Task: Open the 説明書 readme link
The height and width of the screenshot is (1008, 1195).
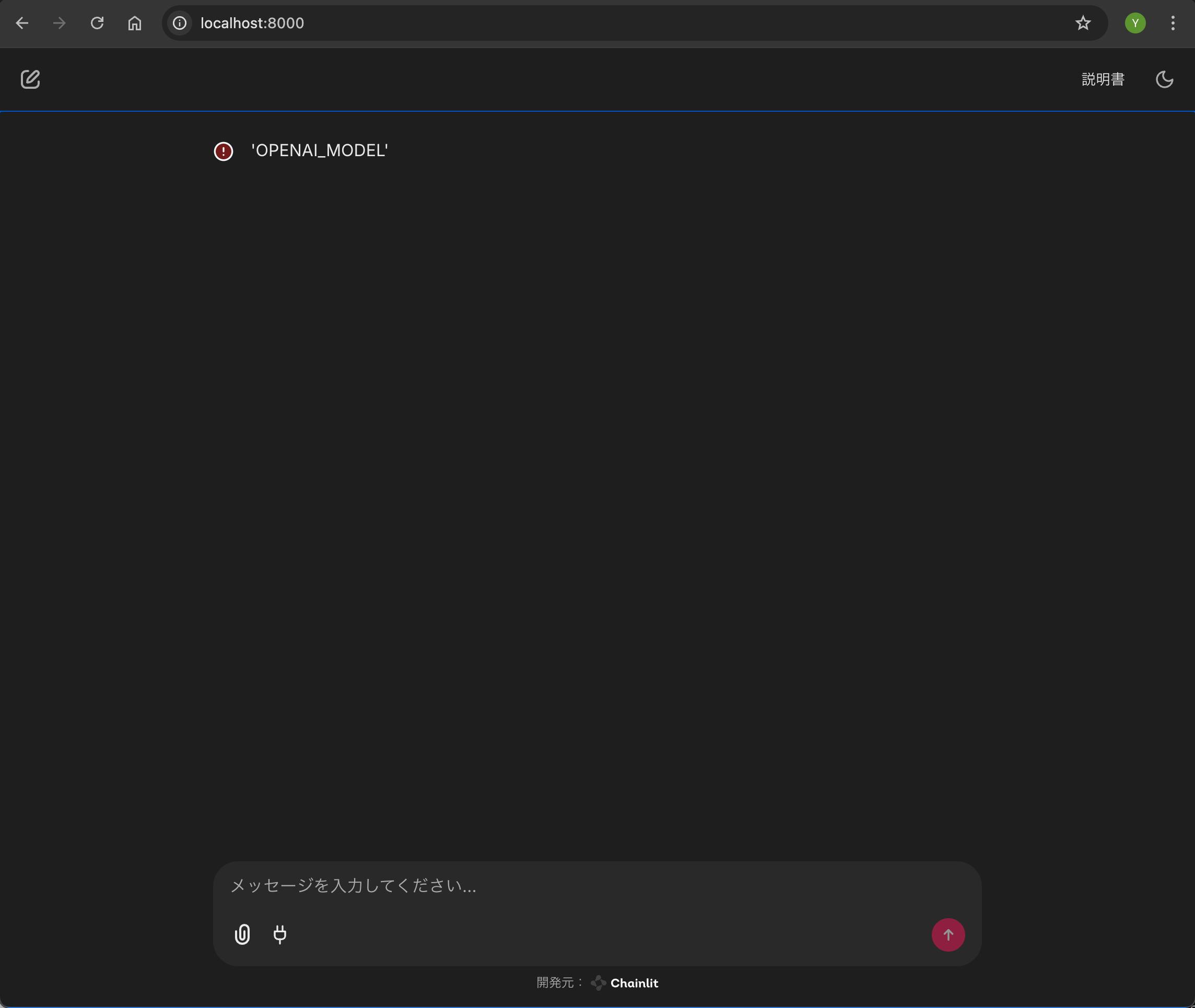Action: pyautogui.click(x=1103, y=79)
